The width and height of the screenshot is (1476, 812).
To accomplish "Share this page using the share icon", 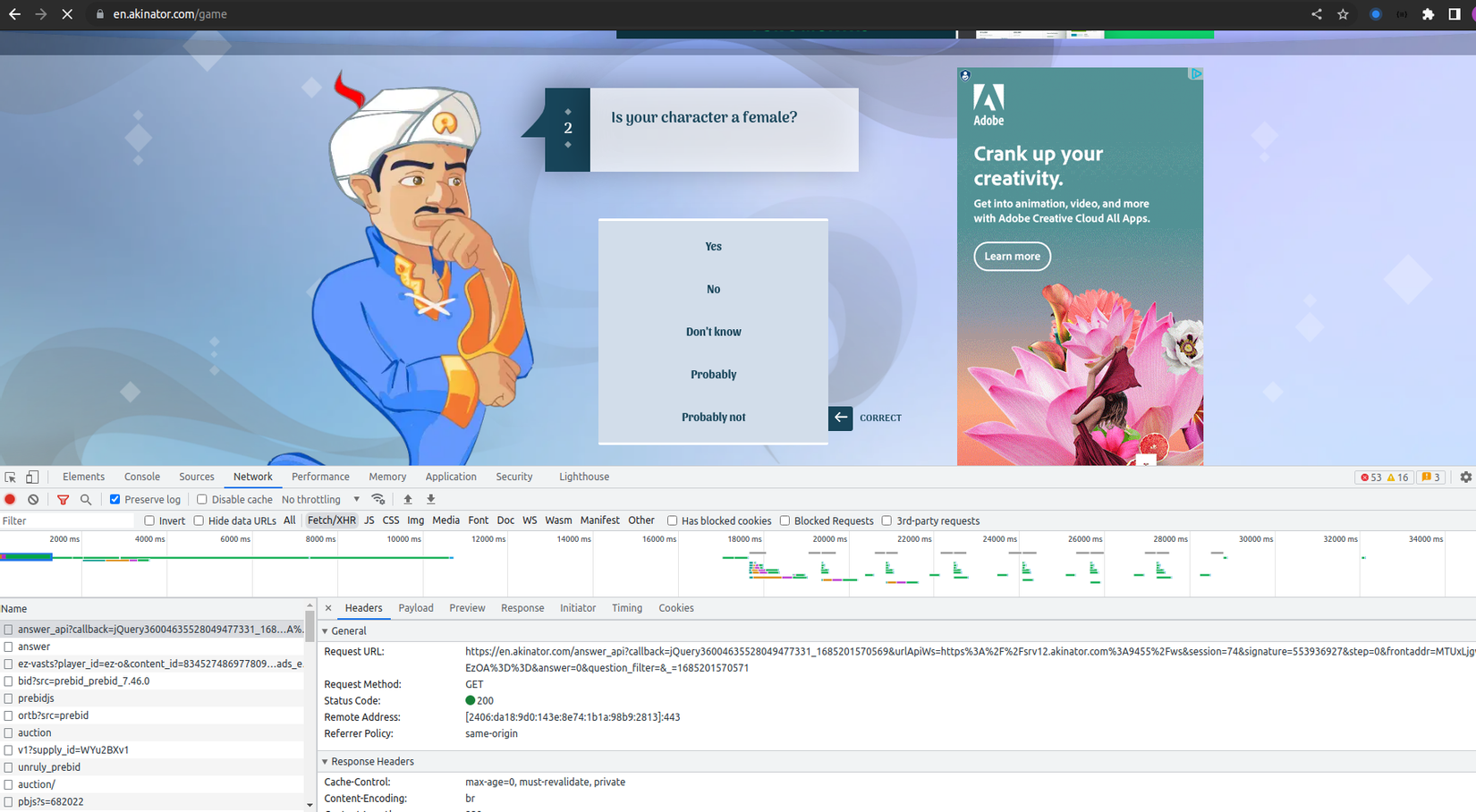I will pyautogui.click(x=1317, y=14).
